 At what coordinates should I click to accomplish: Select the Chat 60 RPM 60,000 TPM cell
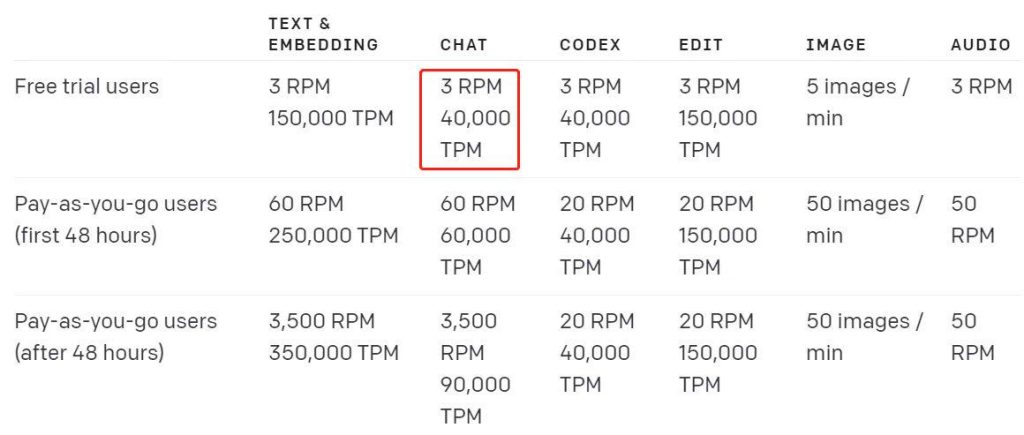click(x=477, y=236)
